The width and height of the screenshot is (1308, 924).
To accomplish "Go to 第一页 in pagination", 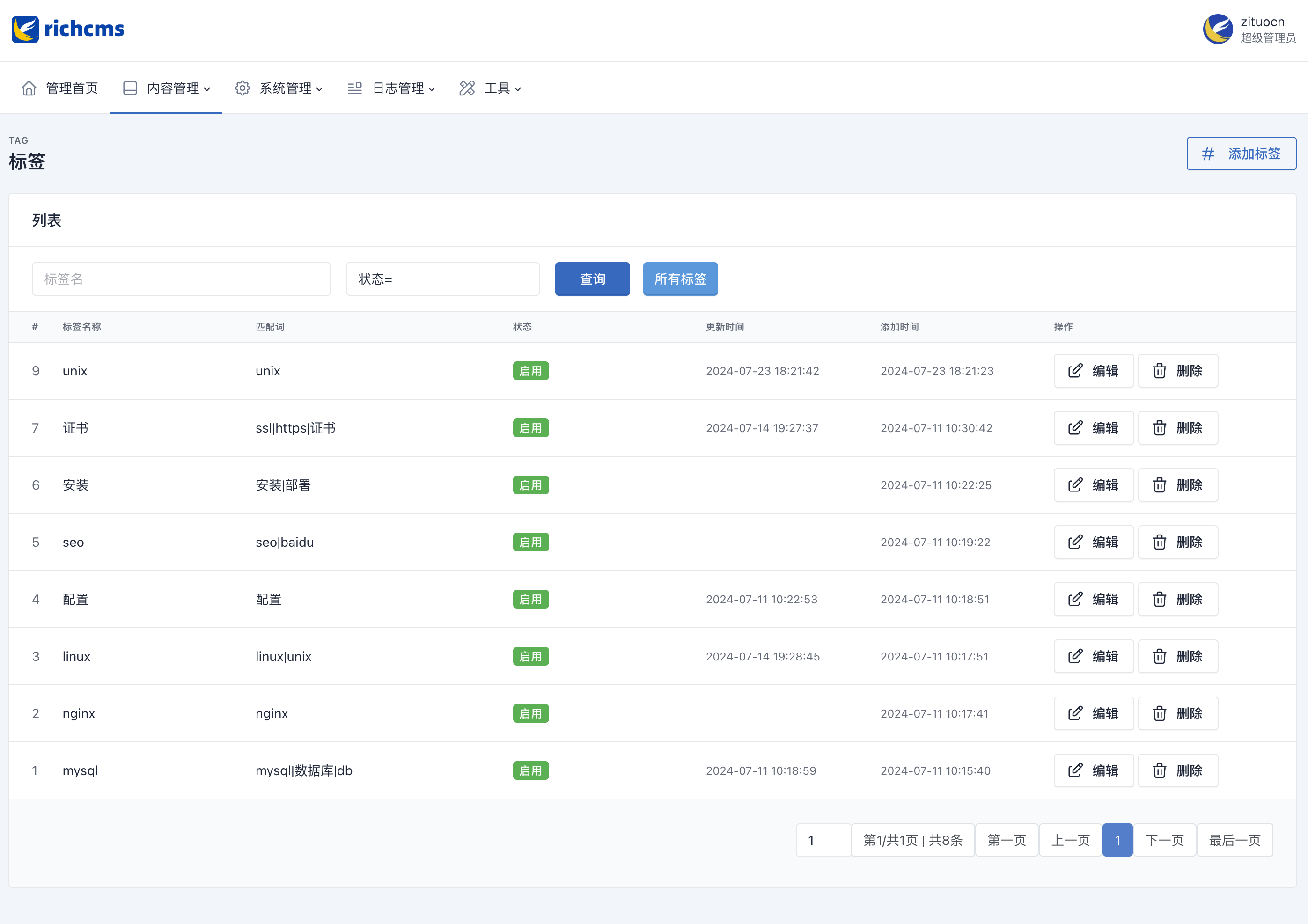I will click(1007, 840).
